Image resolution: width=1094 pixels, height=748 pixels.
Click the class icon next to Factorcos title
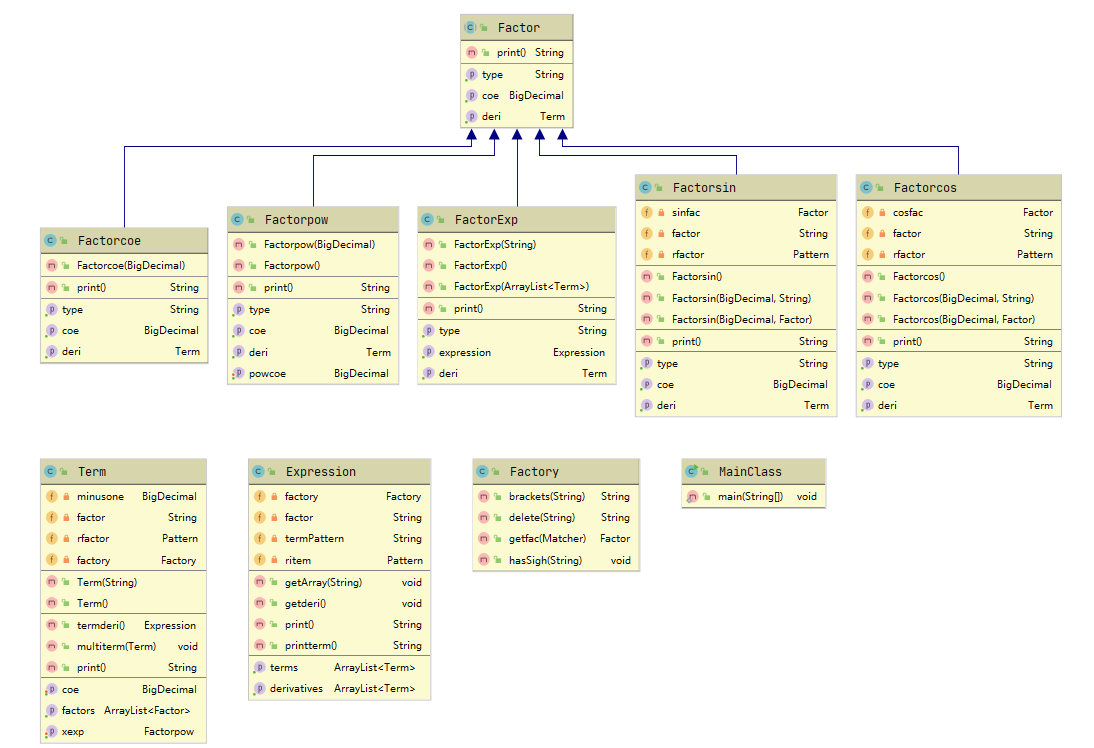click(867, 187)
